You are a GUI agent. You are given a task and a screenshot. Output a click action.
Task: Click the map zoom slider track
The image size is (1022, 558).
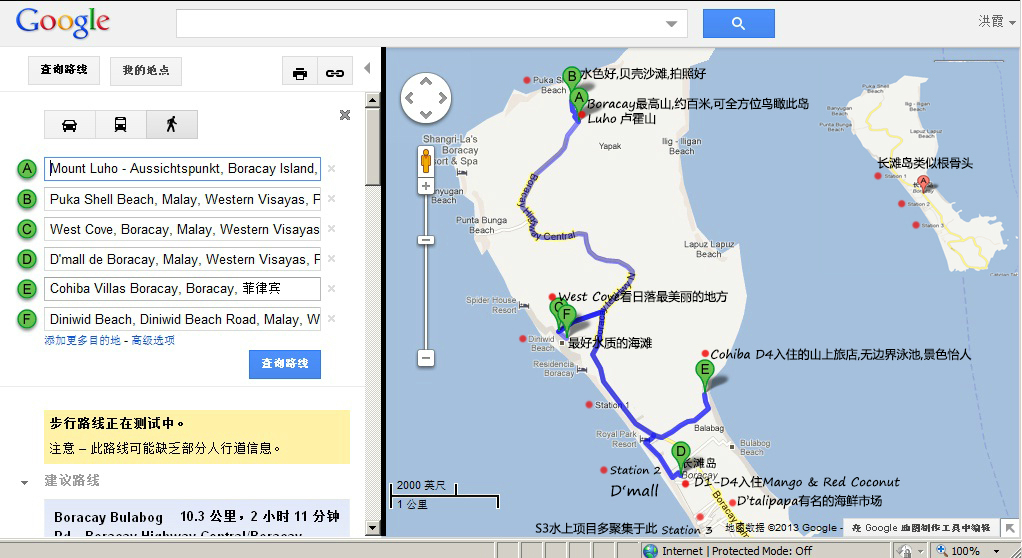(x=425, y=290)
